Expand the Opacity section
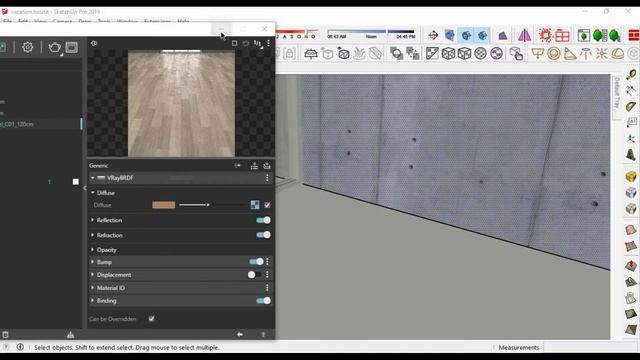 pos(93,249)
